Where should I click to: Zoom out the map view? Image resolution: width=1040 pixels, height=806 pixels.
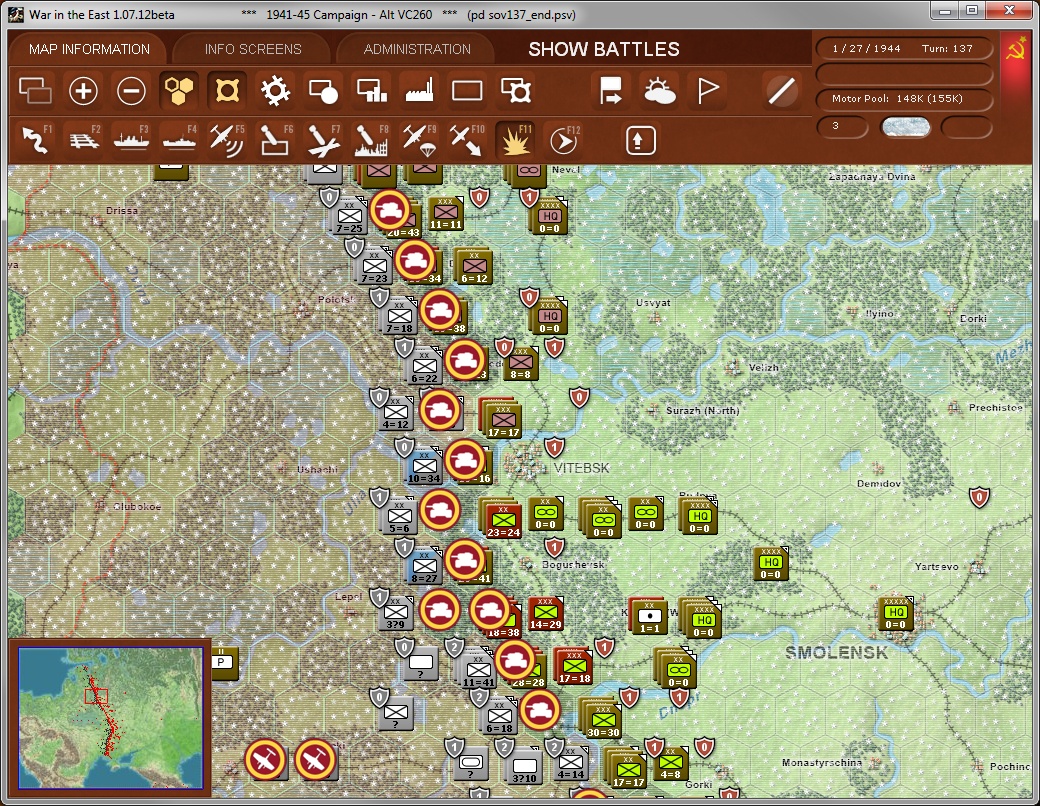(131, 91)
